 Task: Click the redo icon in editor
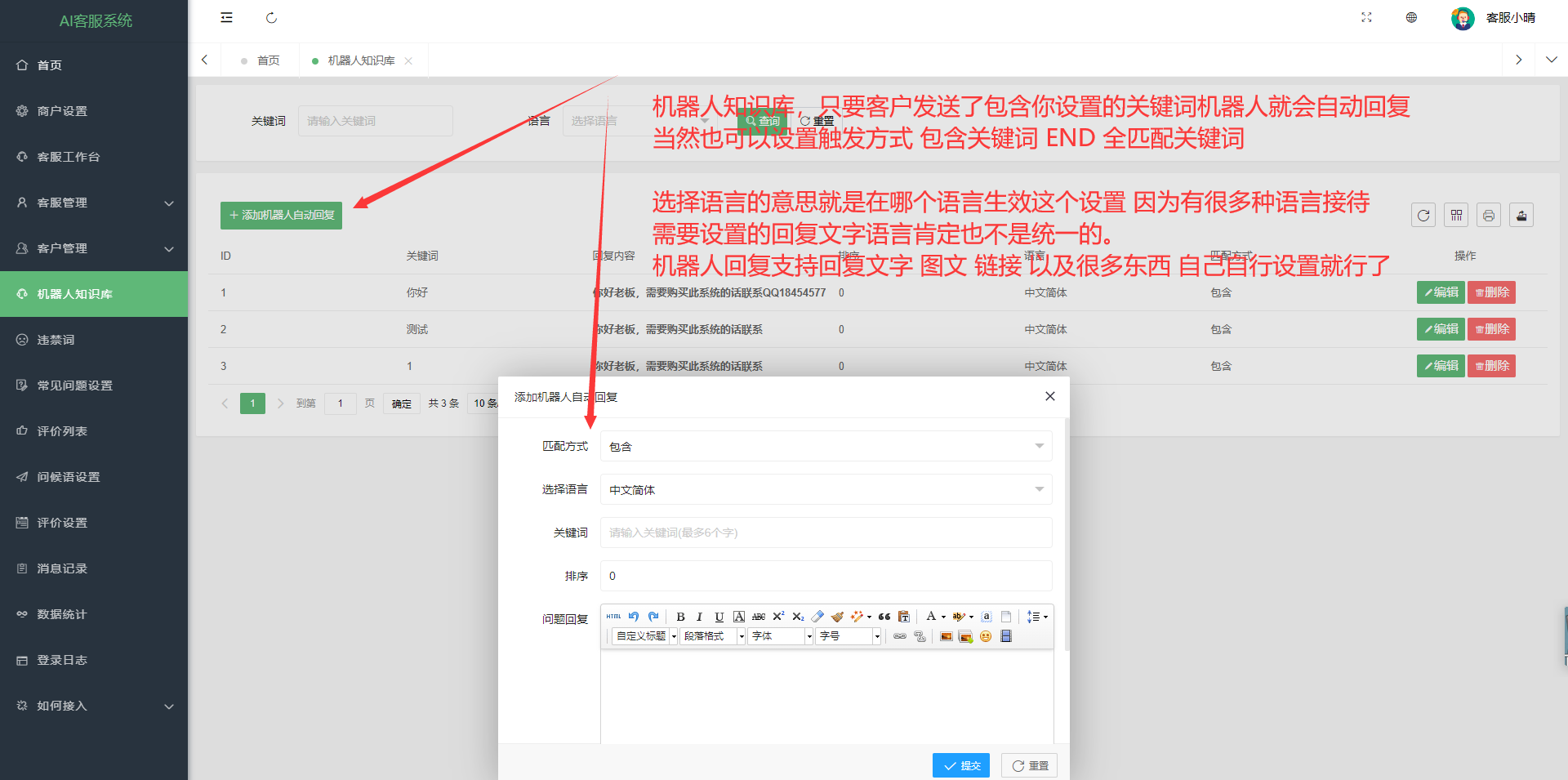pos(653,617)
